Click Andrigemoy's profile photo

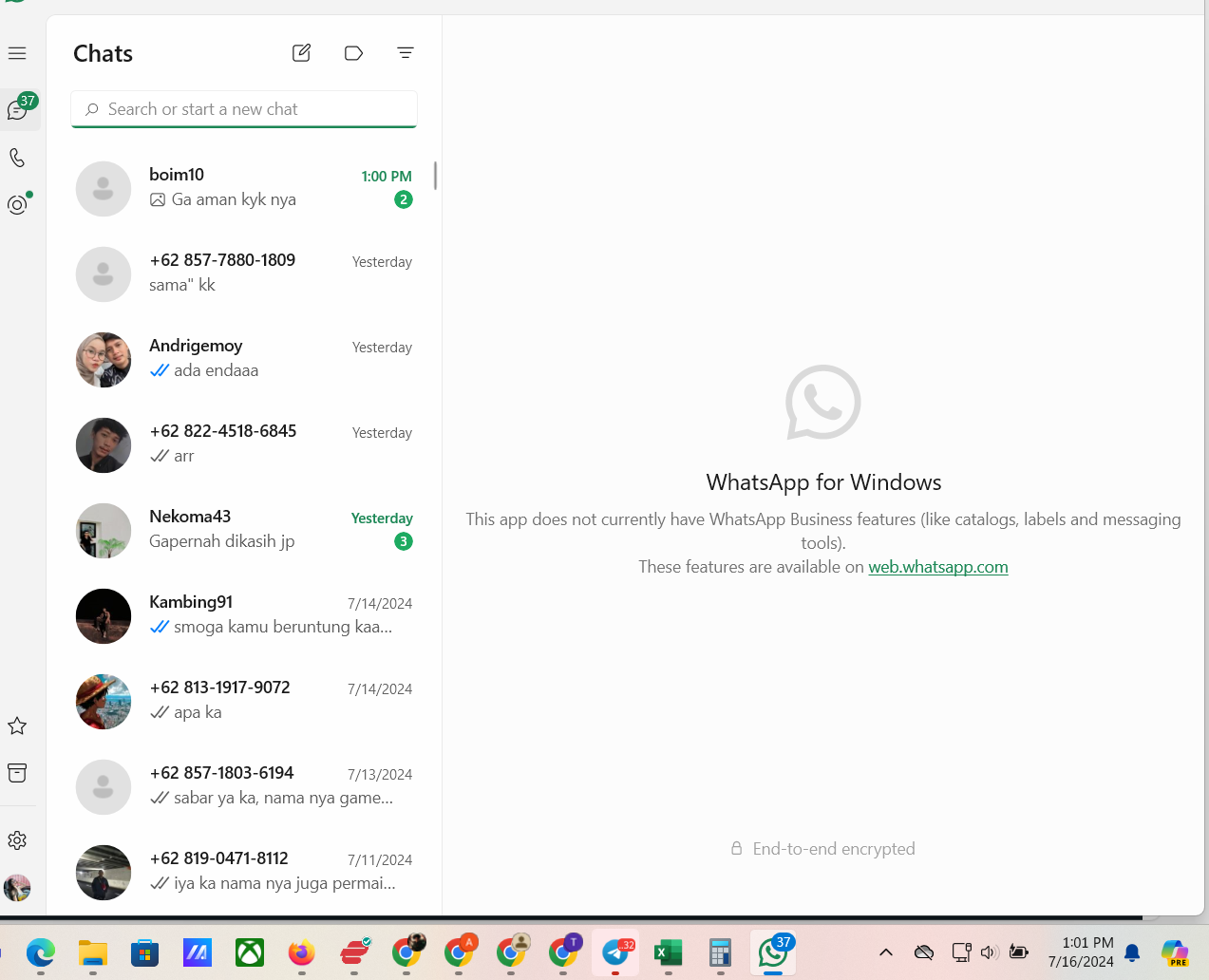pos(104,360)
